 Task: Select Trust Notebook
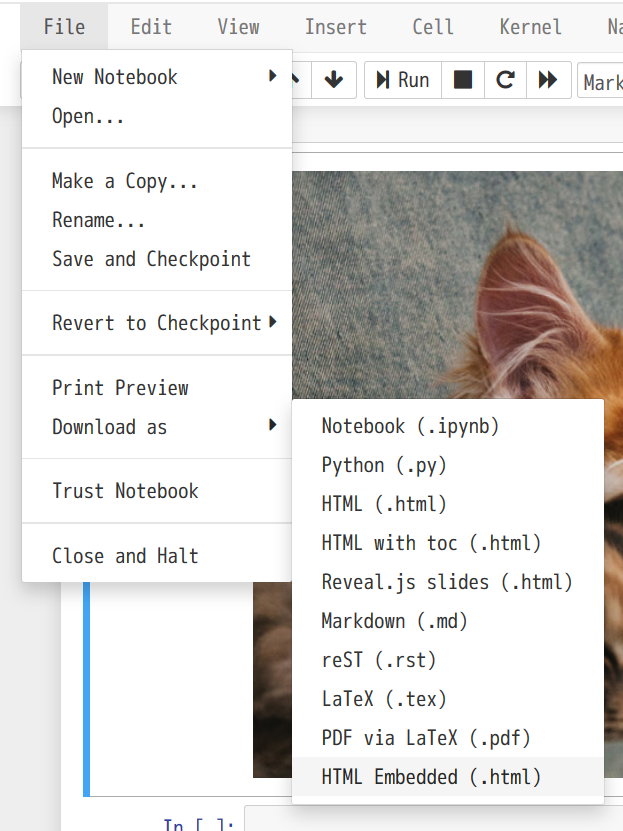click(157, 491)
